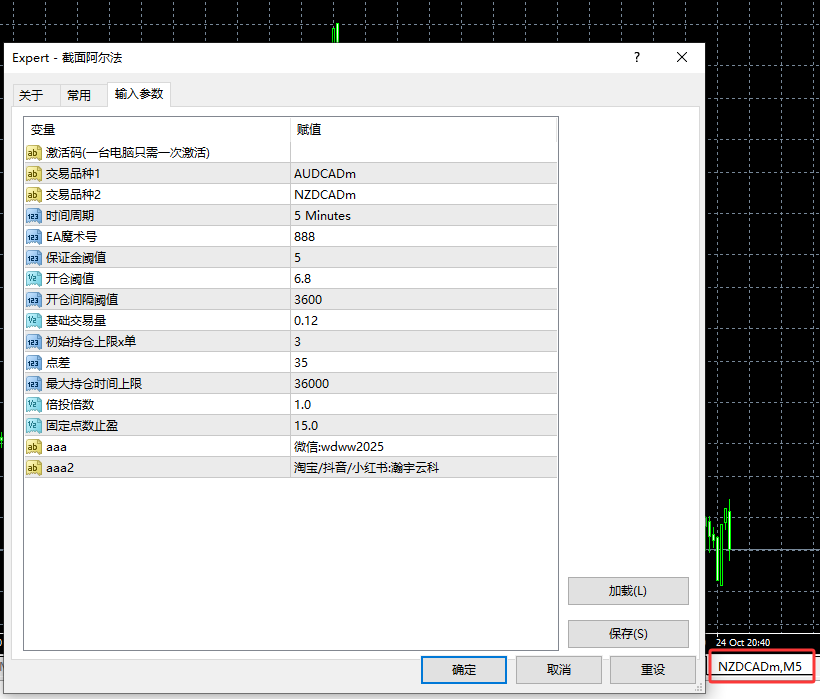
Task: Select the 输入参数 tab
Action: (139, 95)
